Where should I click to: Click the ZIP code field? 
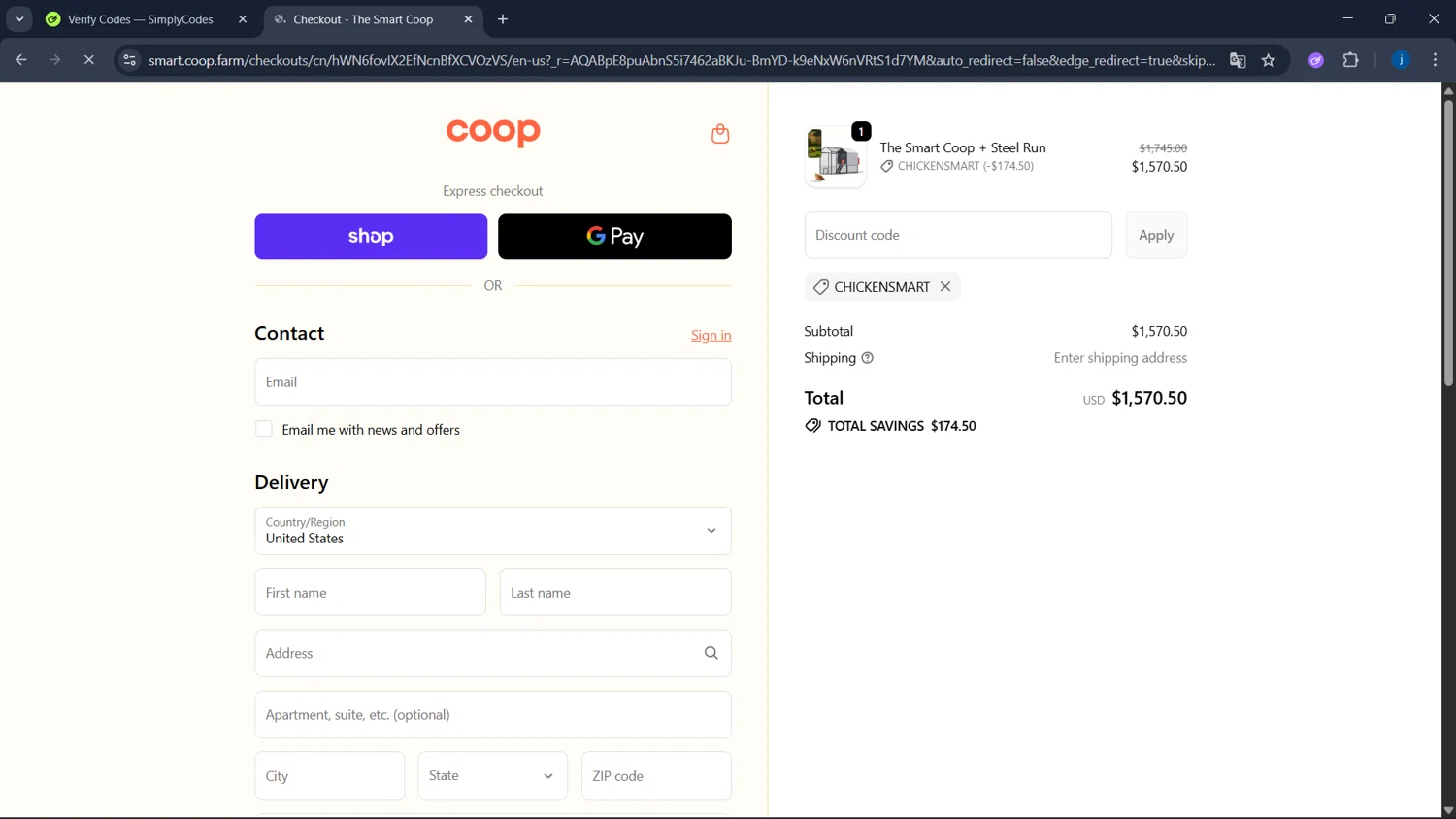point(656,775)
